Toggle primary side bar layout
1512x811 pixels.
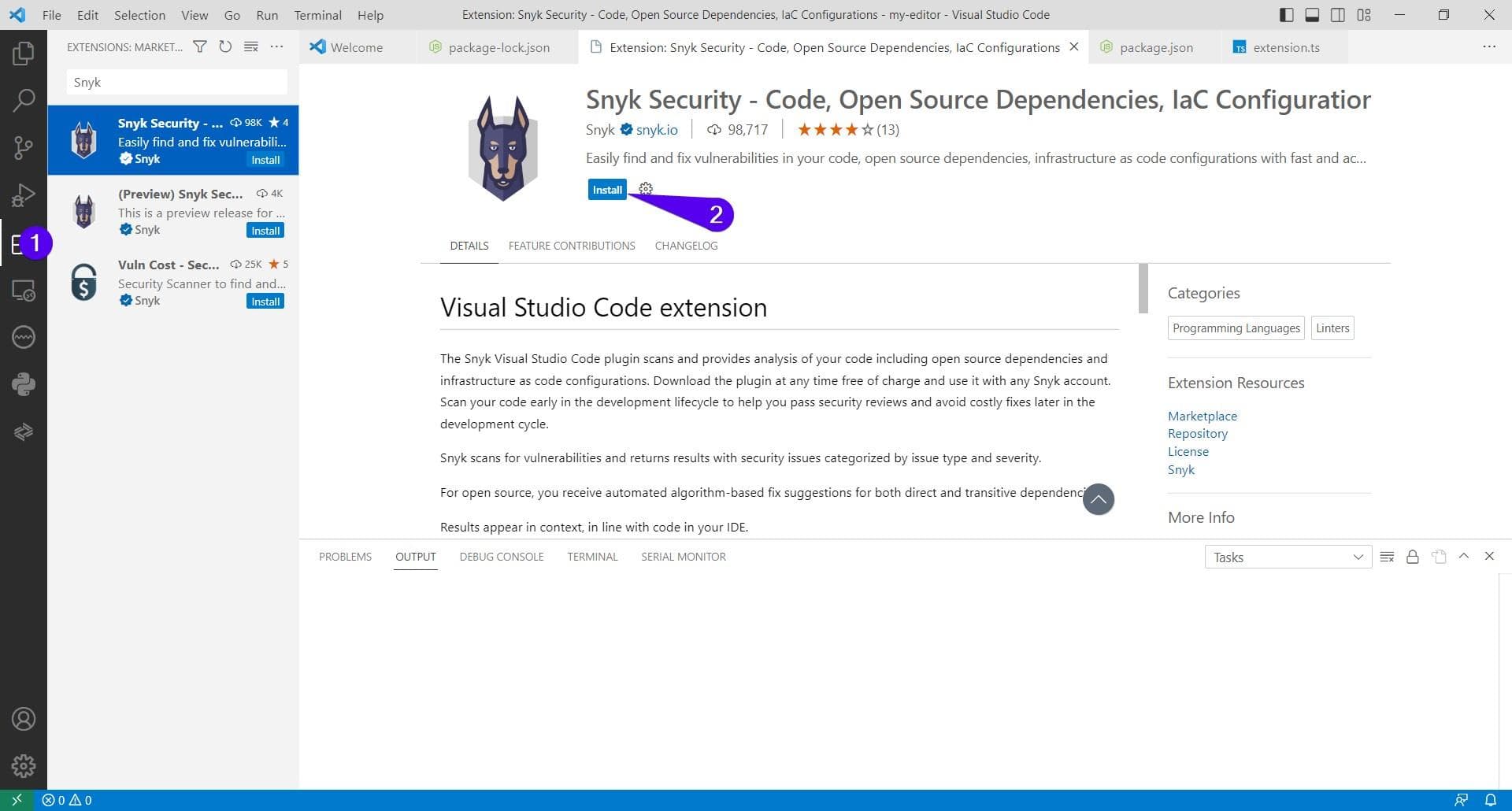click(1287, 15)
